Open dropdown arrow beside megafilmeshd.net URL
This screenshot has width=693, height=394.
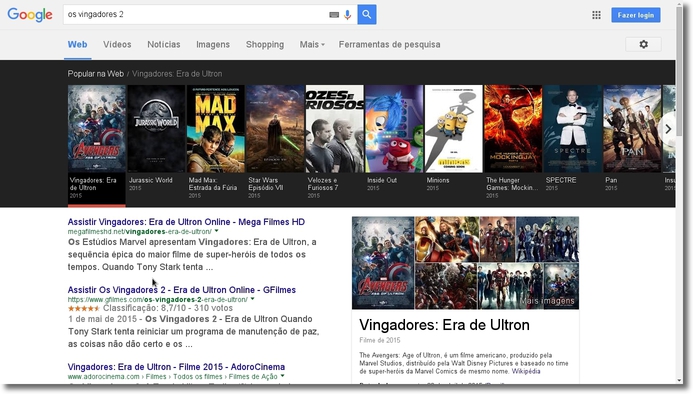point(217,231)
